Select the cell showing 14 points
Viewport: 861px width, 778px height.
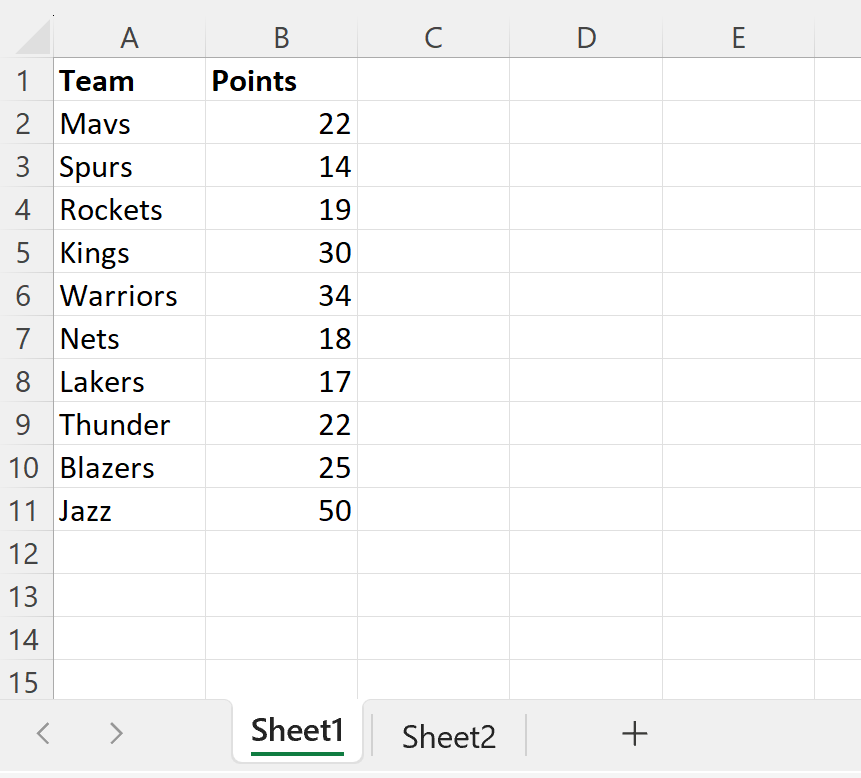[x=281, y=166]
